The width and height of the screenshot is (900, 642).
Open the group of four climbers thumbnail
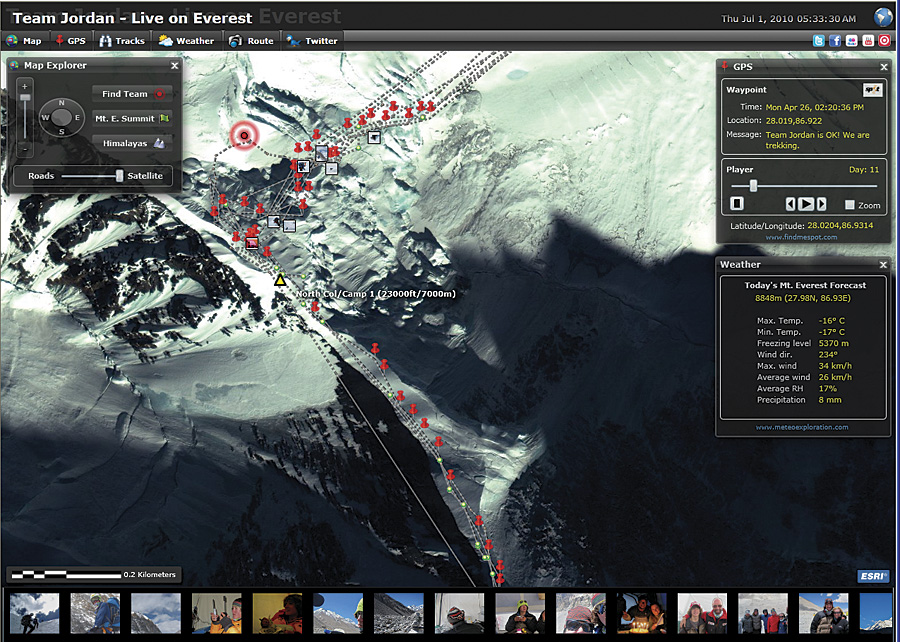click(763, 613)
